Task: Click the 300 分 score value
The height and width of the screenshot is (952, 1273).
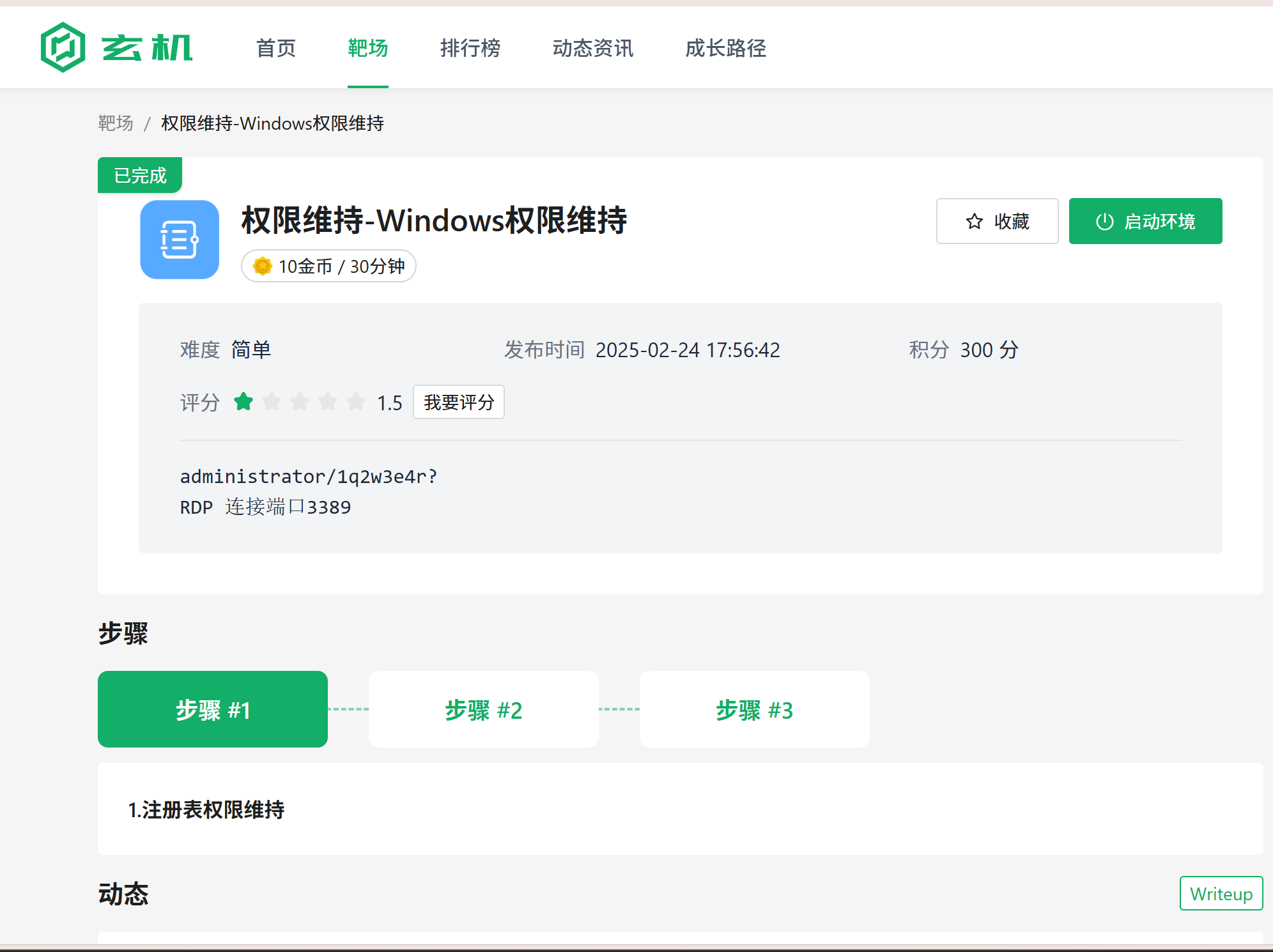Action: [989, 350]
